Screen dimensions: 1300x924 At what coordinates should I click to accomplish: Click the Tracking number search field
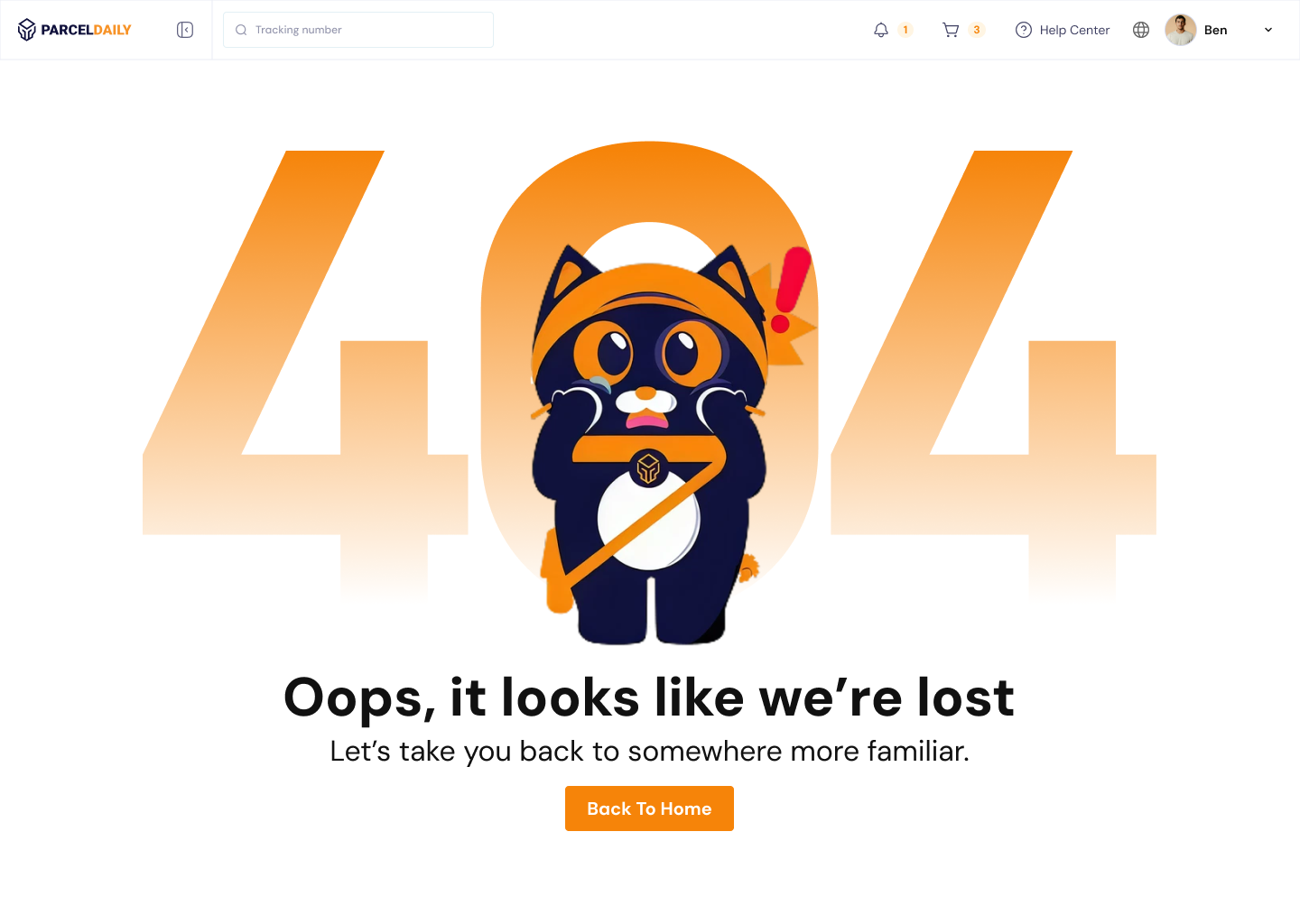(358, 30)
